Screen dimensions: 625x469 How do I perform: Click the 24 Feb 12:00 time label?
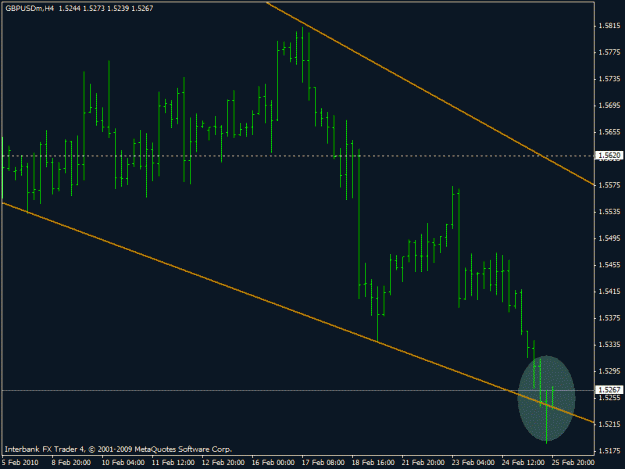click(x=523, y=462)
